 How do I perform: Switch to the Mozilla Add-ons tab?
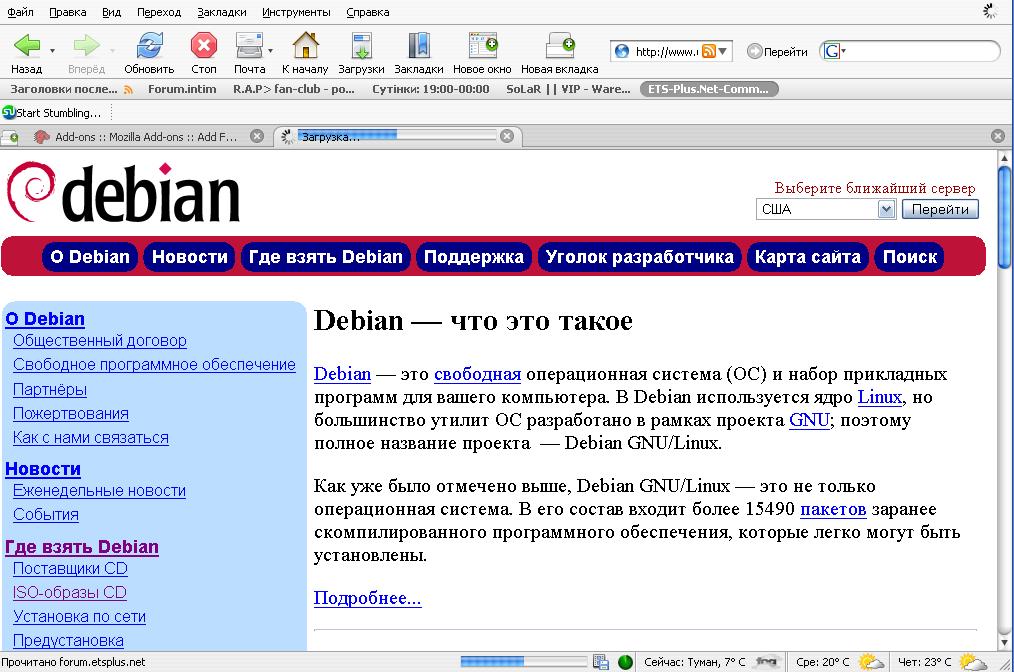click(x=146, y=136)
